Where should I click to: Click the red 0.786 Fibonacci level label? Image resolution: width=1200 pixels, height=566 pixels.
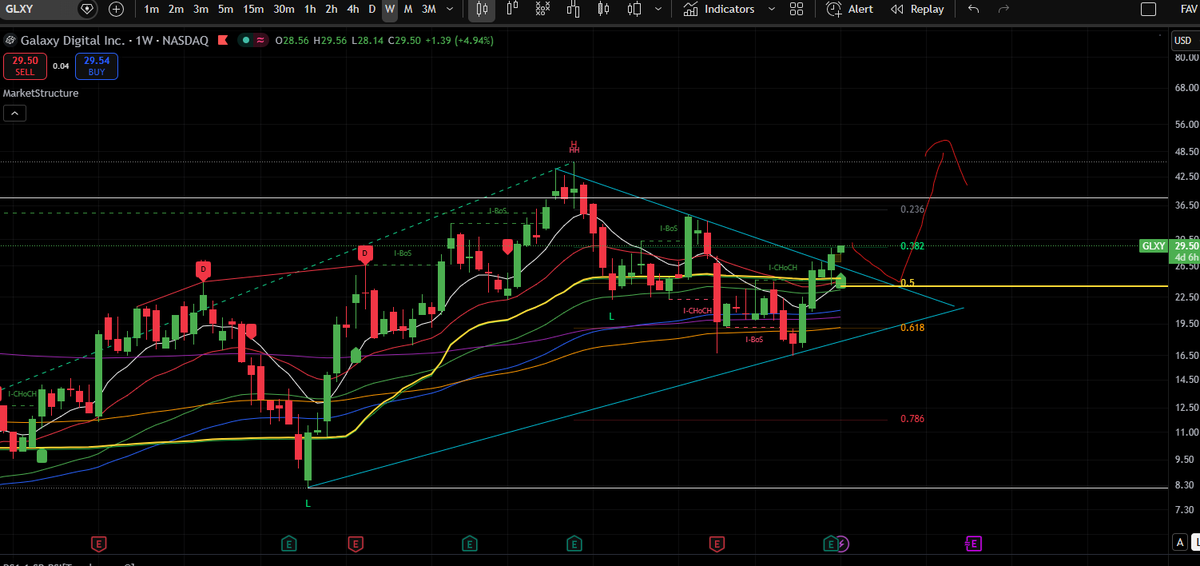912,418
